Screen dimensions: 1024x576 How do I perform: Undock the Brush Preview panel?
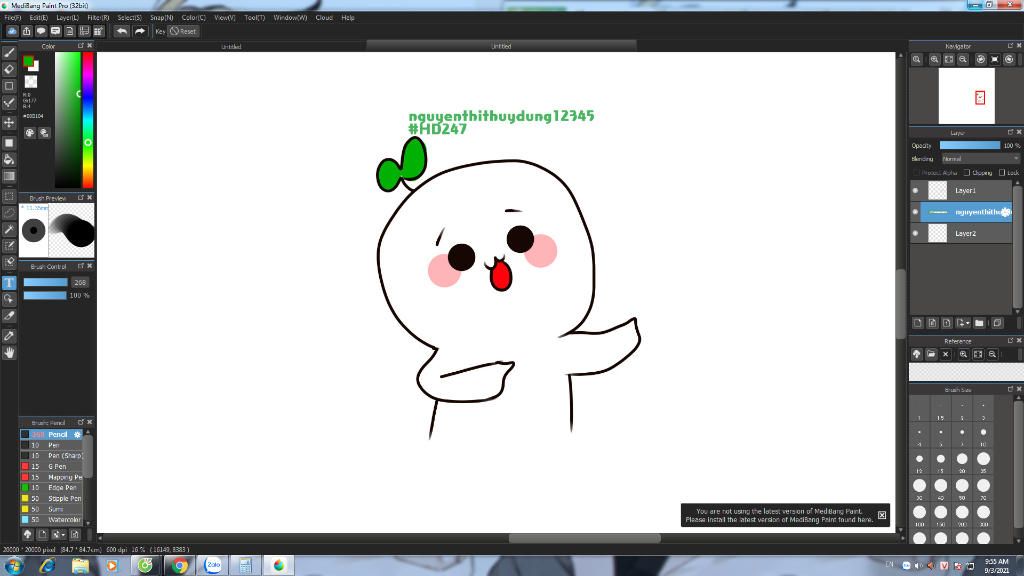tap(80, 197)
